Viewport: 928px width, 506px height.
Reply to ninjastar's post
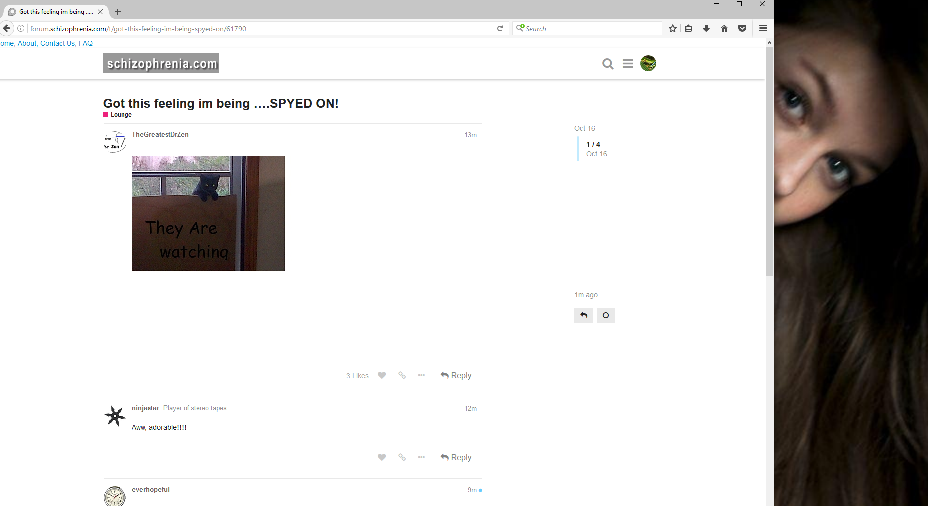click(456, 457)
